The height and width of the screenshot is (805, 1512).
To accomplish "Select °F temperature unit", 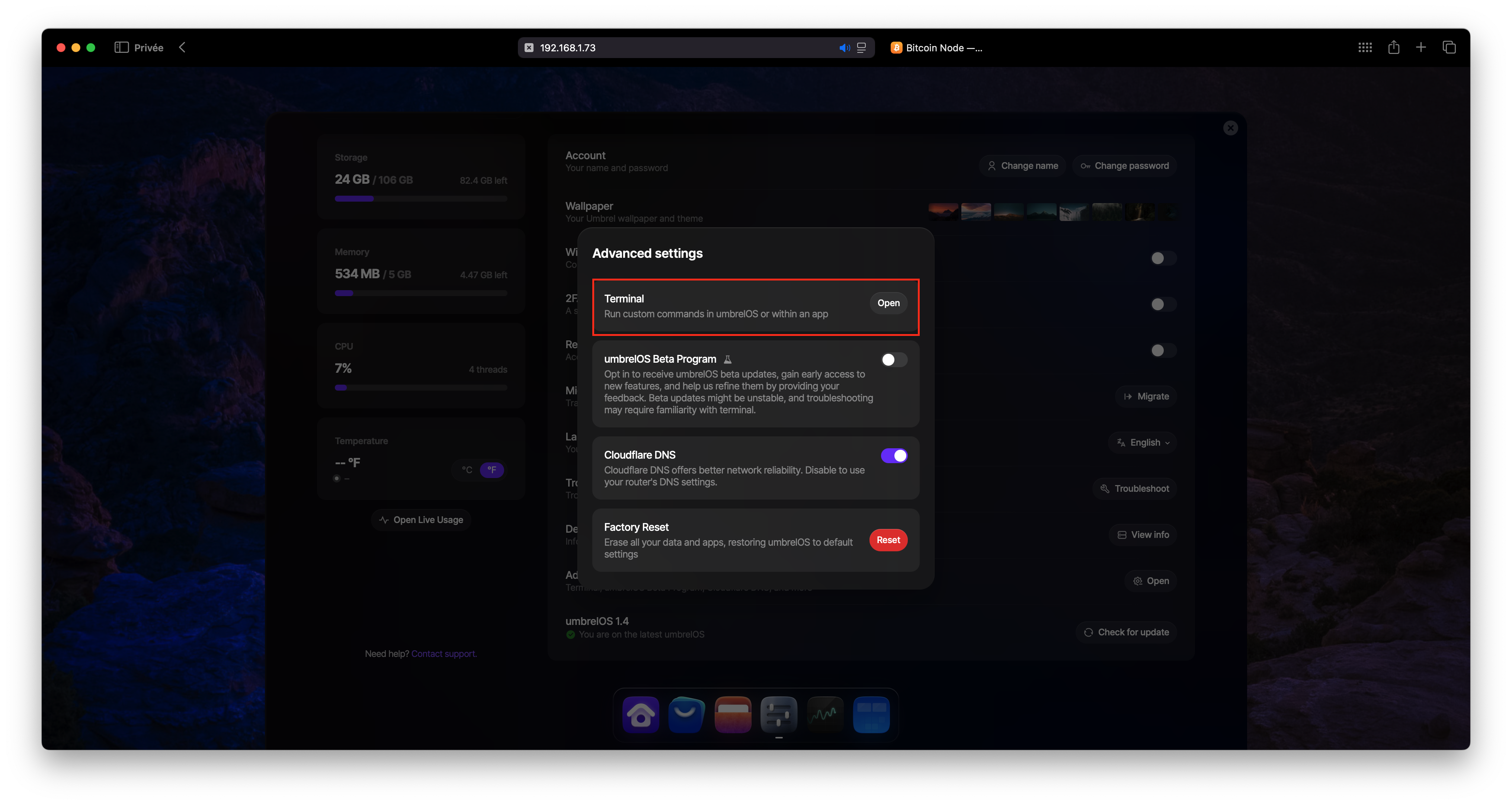I will 492,470.
